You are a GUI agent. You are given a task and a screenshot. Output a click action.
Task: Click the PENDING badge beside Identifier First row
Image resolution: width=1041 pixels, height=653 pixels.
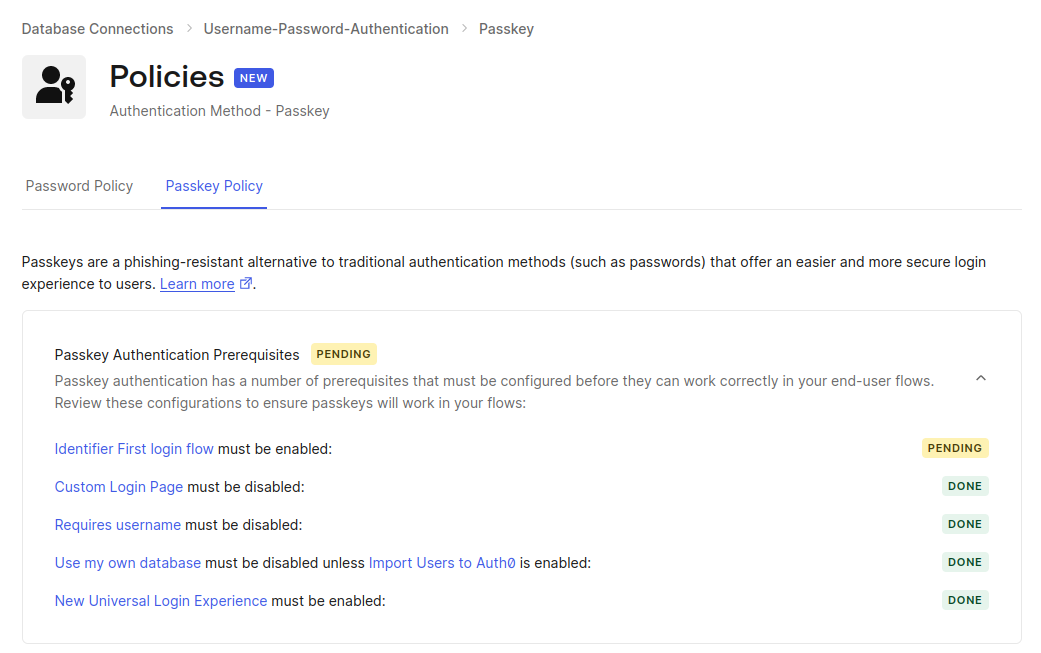click(954, 448)
